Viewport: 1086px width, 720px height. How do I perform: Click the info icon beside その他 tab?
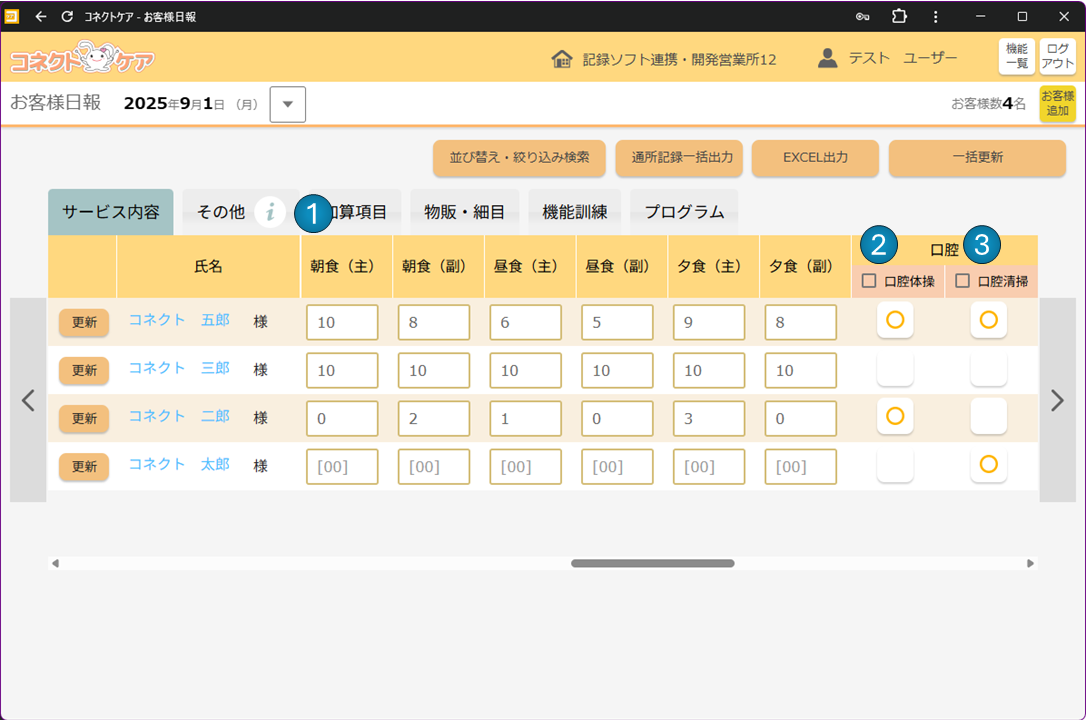(x=270, y=212)
